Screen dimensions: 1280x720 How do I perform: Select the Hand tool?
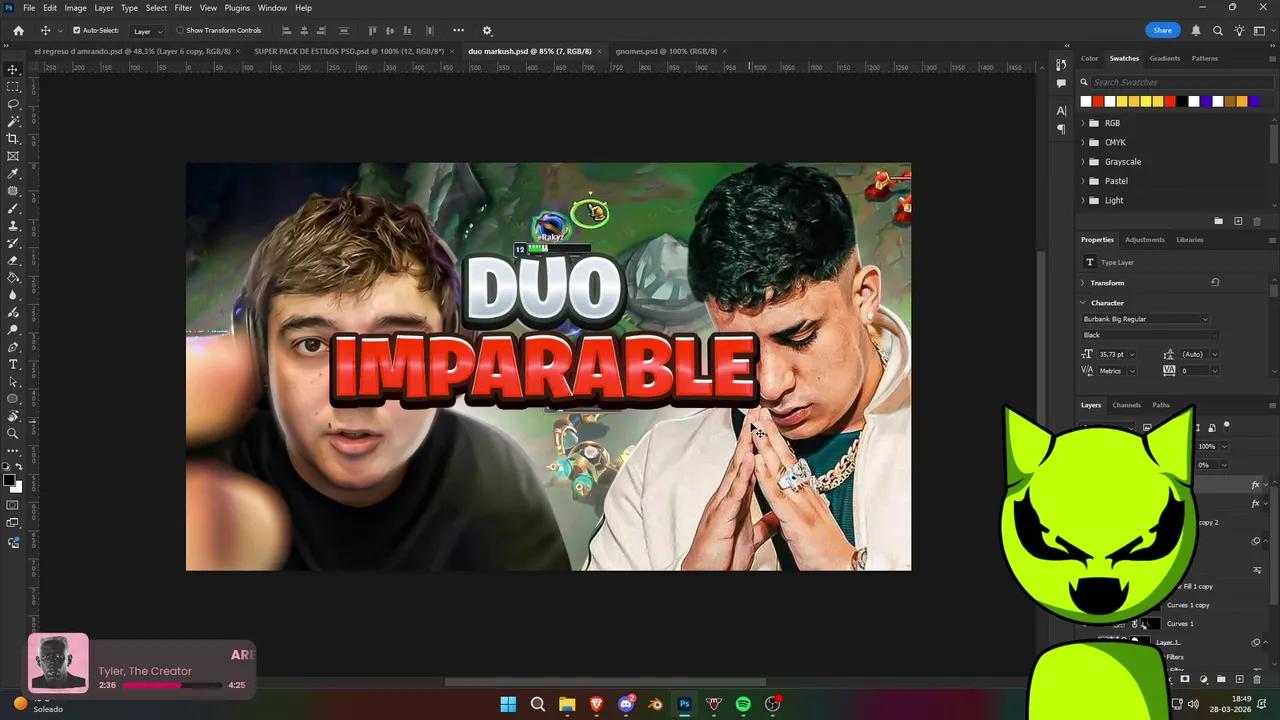[13, 416]
